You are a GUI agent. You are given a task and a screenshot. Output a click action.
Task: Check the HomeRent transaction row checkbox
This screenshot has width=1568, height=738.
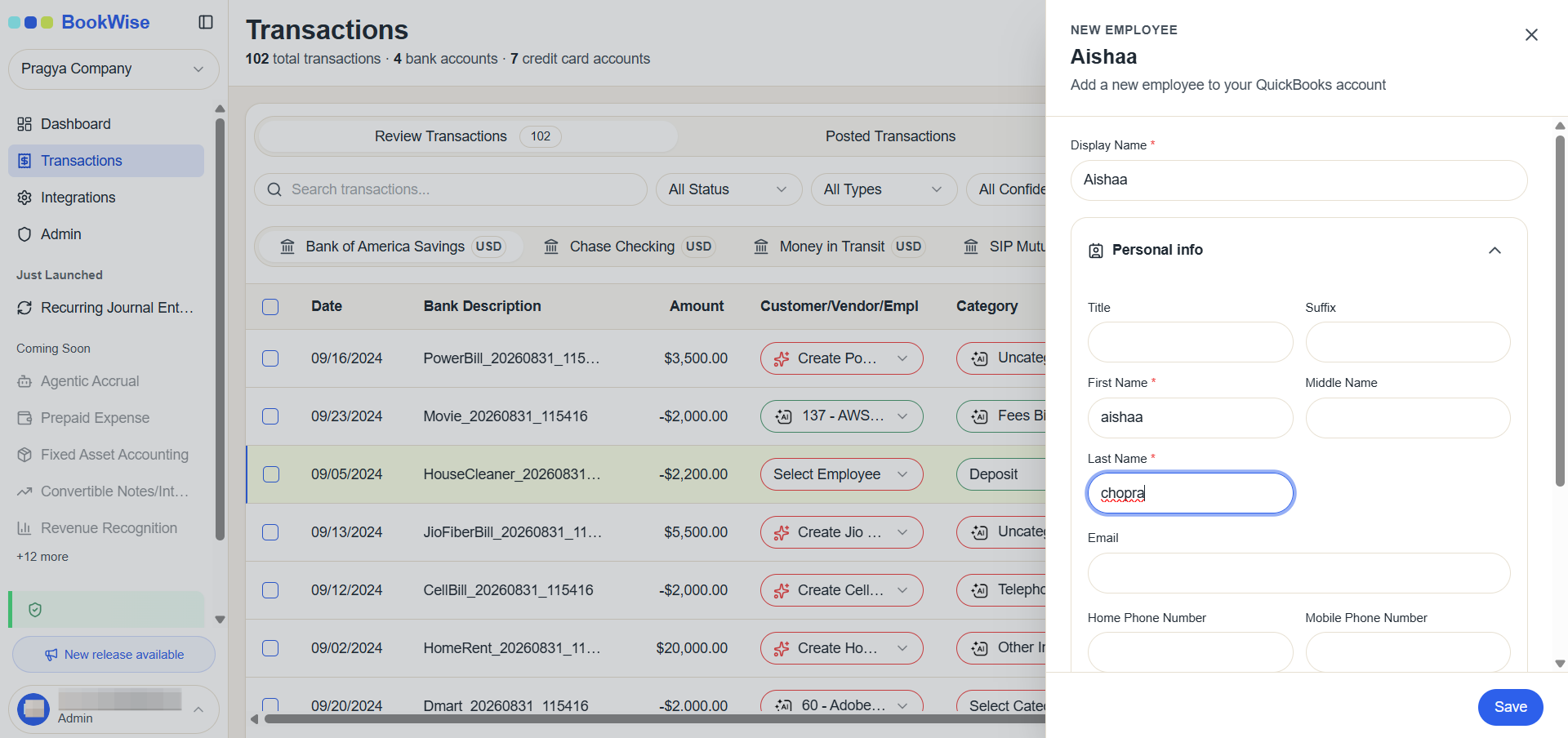pos(270,648)
